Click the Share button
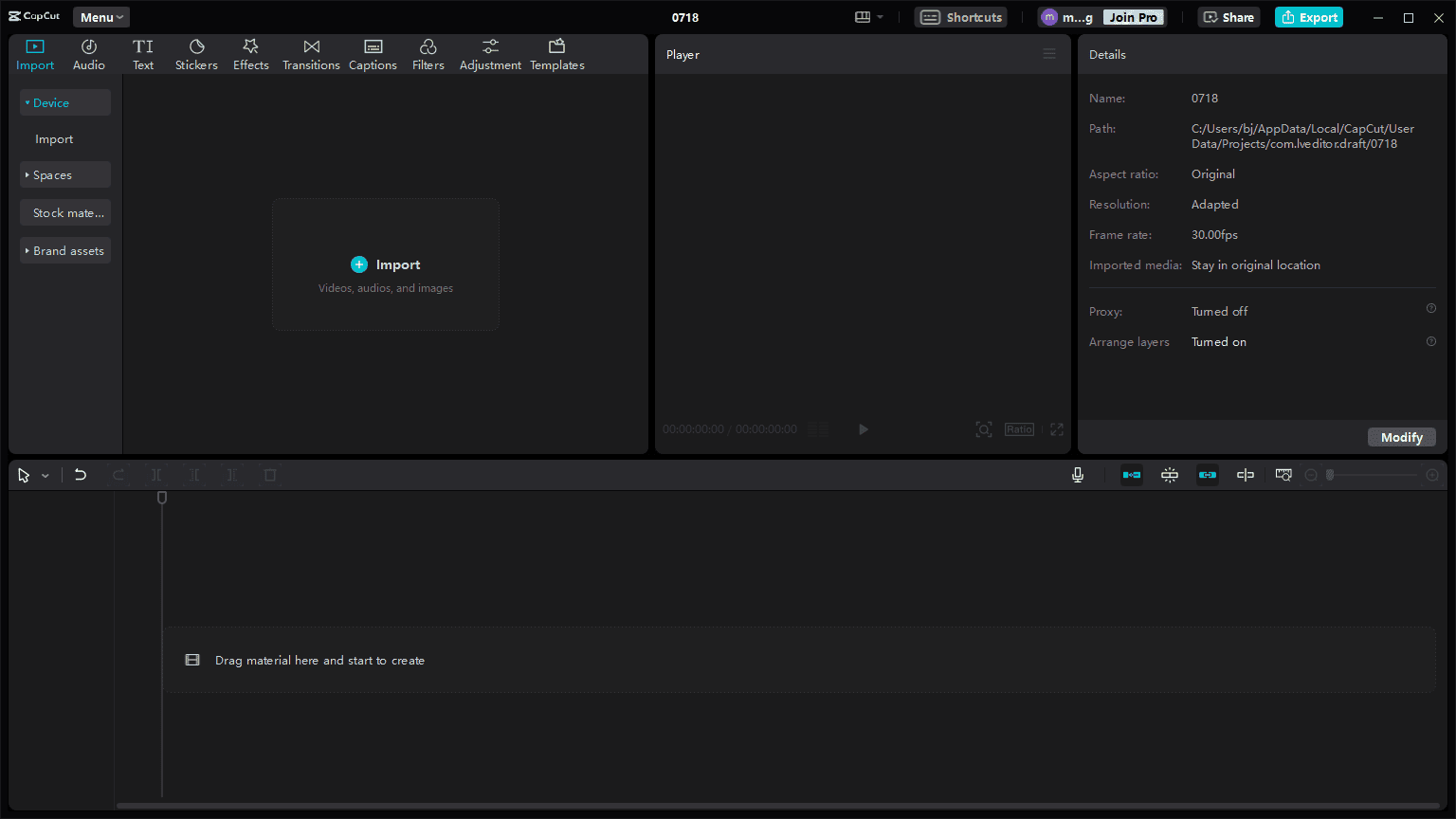 [x=1228, y=17]
